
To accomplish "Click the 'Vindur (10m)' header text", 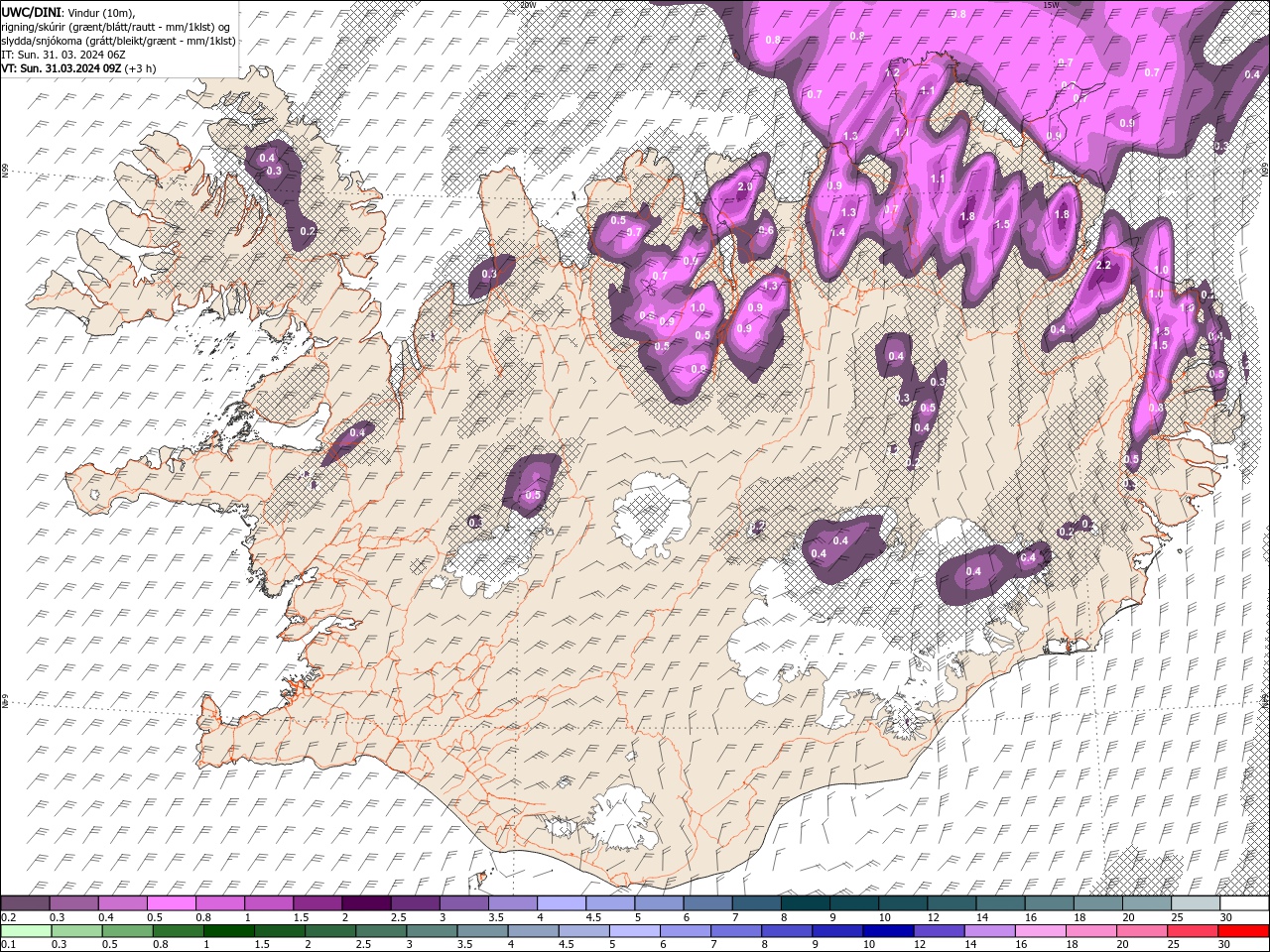I will (101, 12).
